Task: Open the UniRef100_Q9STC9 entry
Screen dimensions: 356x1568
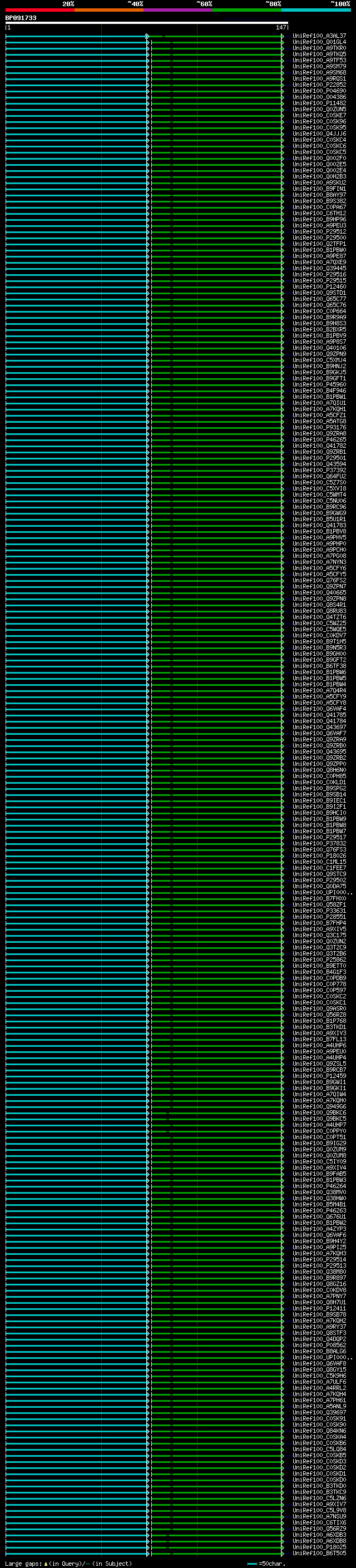Action: point(319,875)
